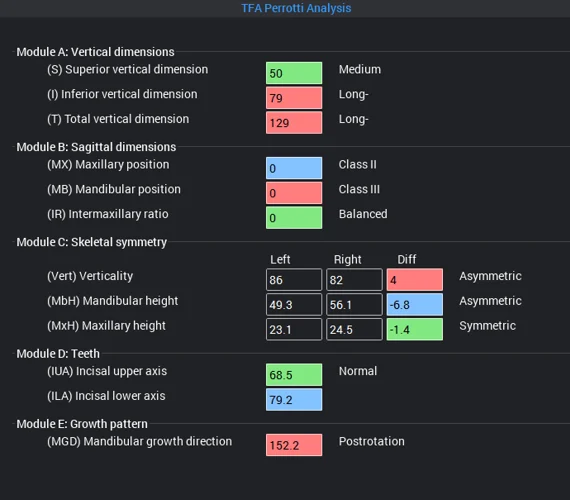Click the TFA Perrotti Analysis title

296,8
